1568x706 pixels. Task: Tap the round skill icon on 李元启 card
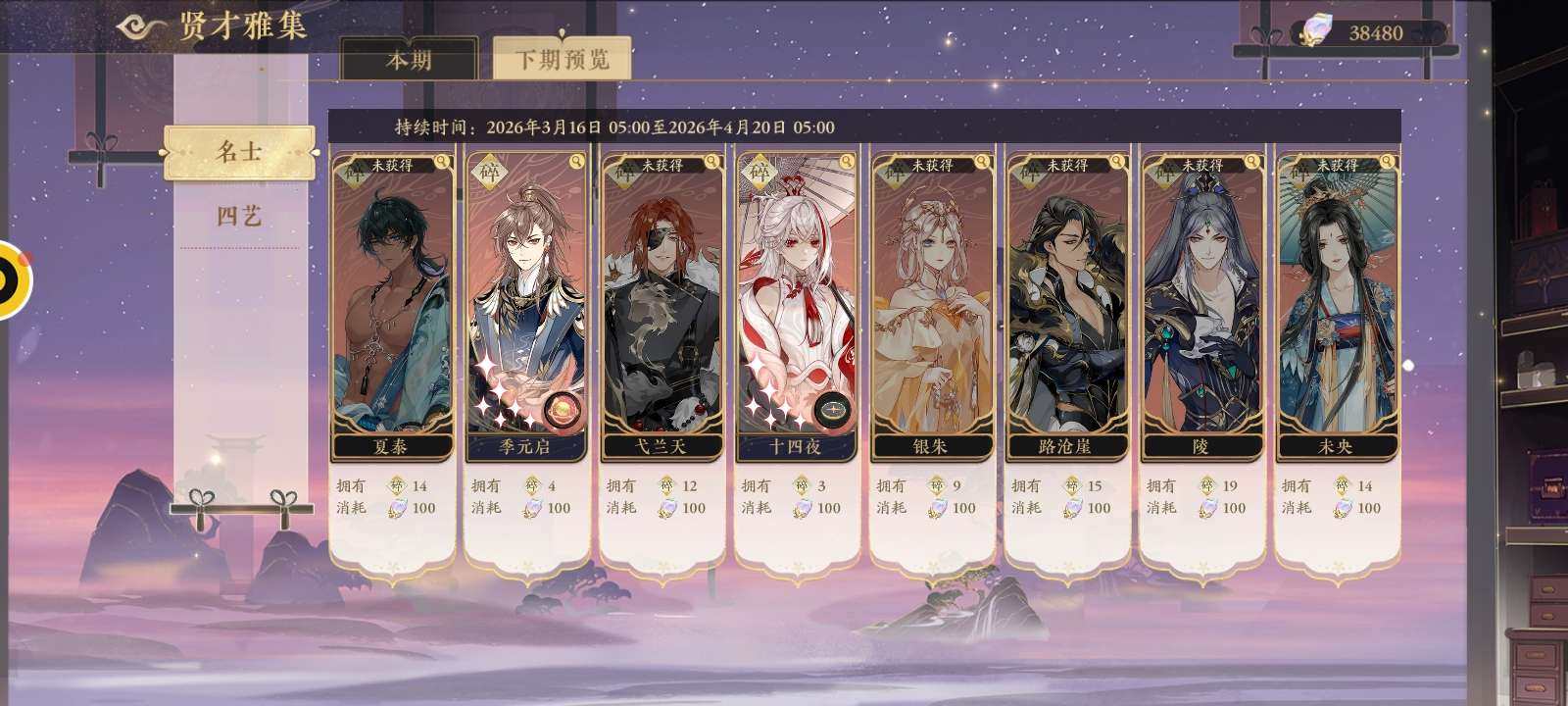(x=563, y=410)
